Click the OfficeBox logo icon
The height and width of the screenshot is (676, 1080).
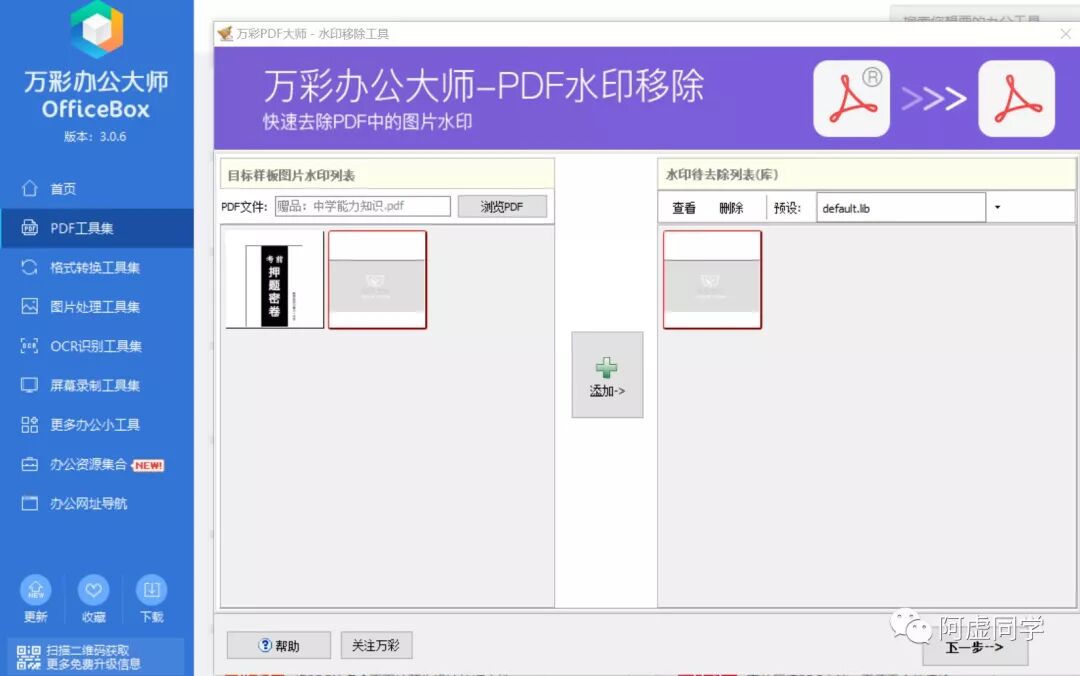pyautogui.click(x=96, y=29)
